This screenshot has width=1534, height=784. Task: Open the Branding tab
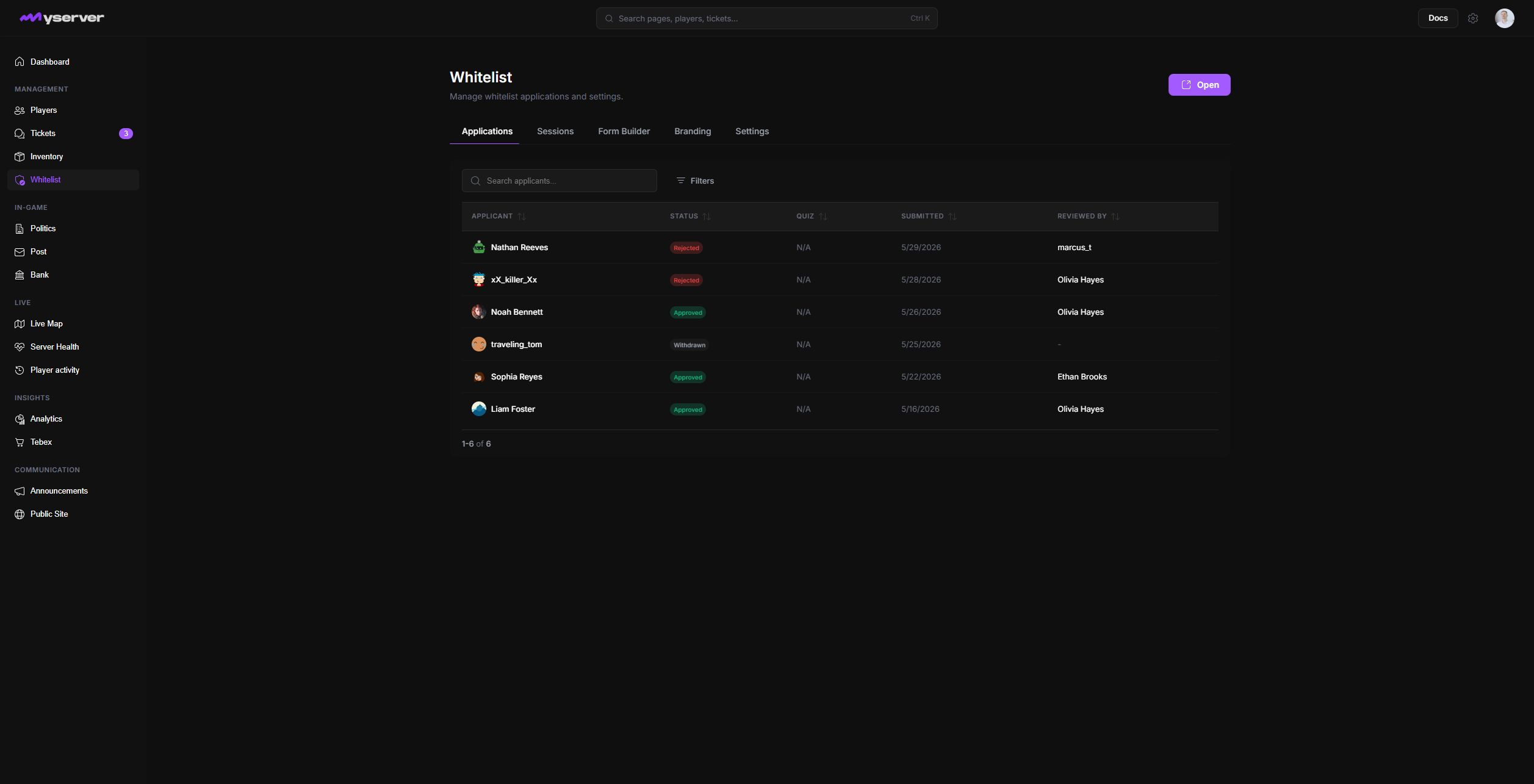click(x=693, y=131)
